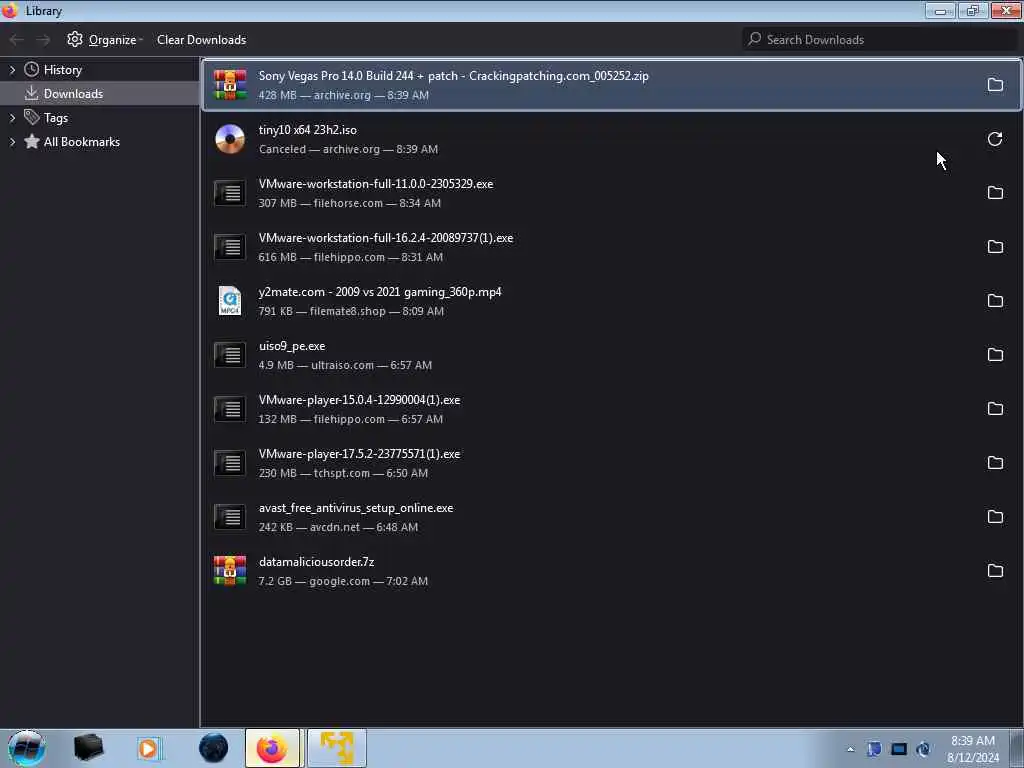Image resolution: width=1024 pixels, height=768 pixels.
Task: Click the WinRAR icon of Sony Vegas zip
Action: [230, 85]
